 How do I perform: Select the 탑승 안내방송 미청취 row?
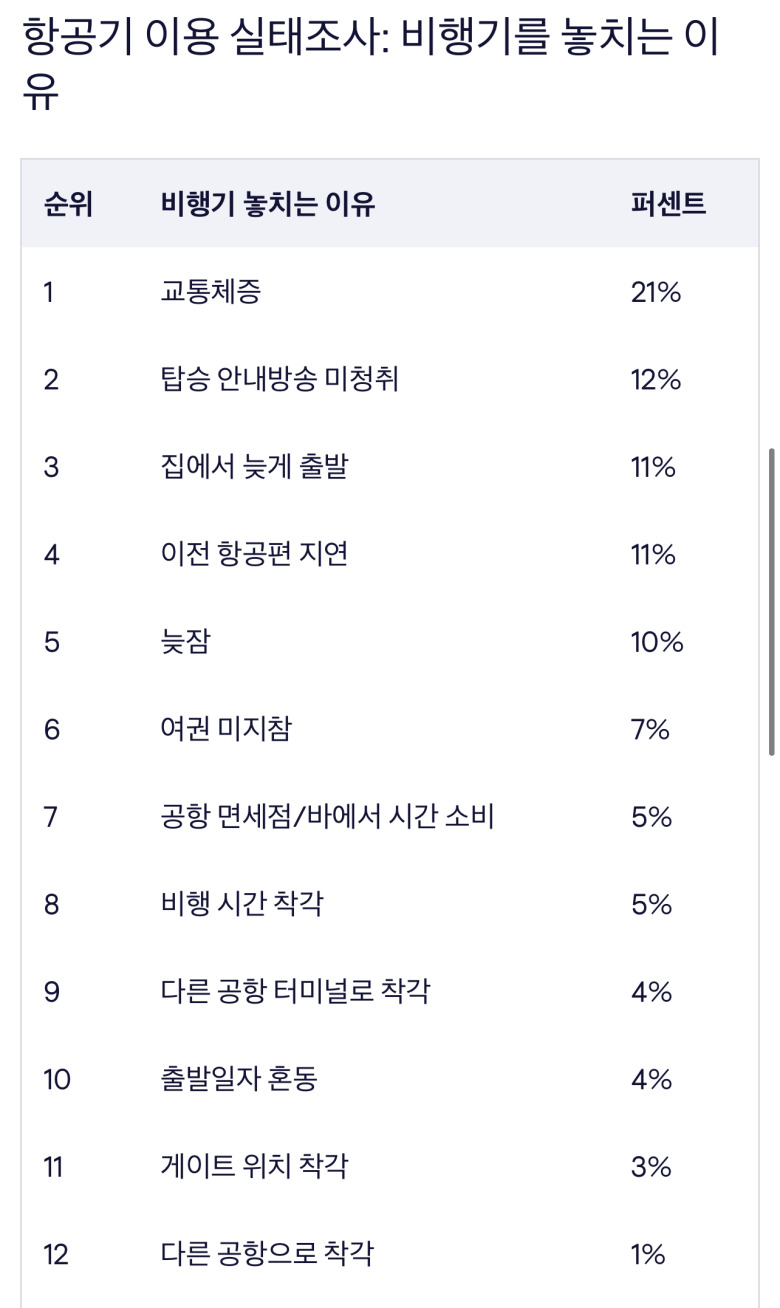point(279,380)
